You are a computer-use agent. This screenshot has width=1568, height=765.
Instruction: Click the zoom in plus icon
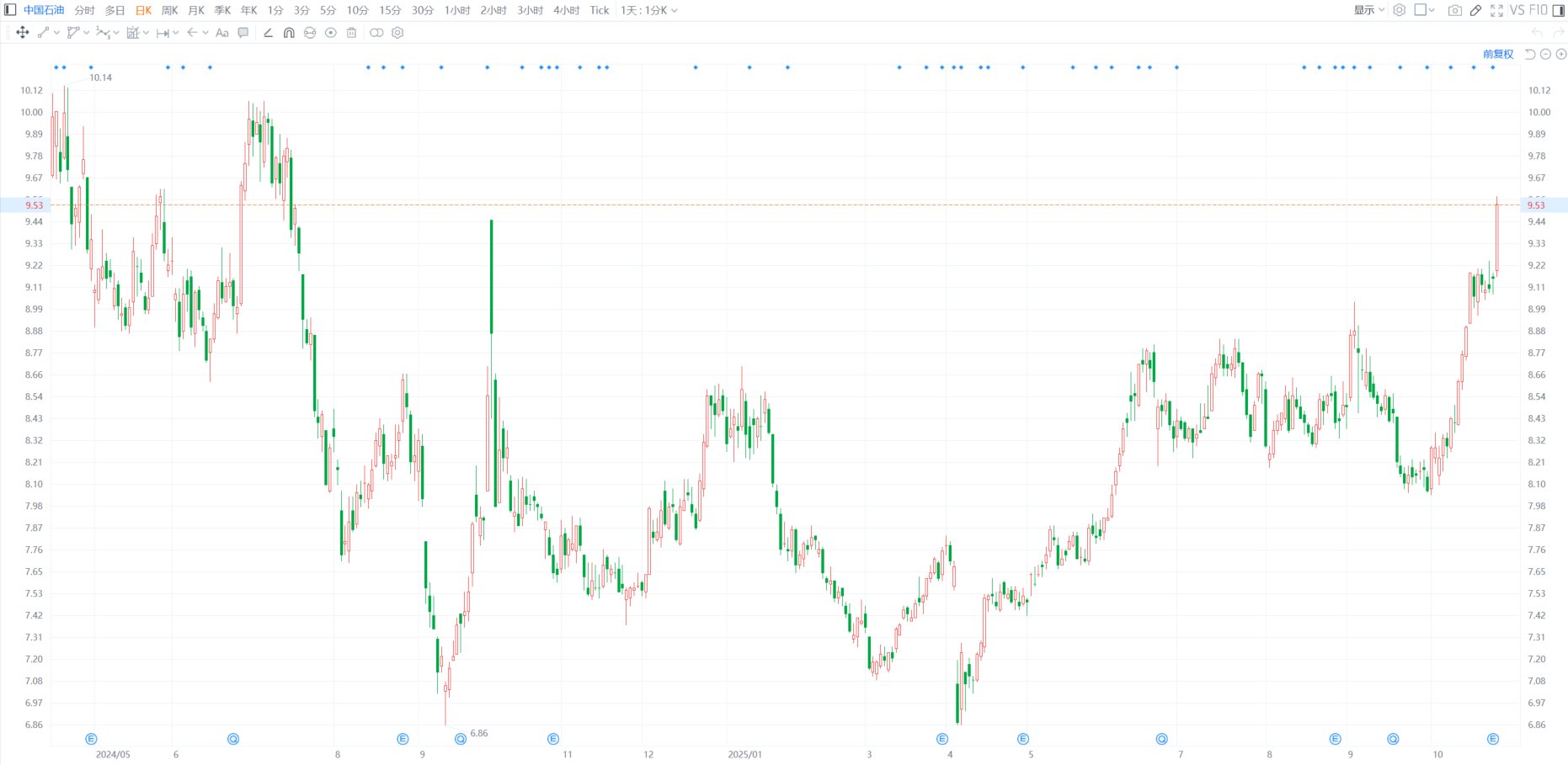point(1560,54)
